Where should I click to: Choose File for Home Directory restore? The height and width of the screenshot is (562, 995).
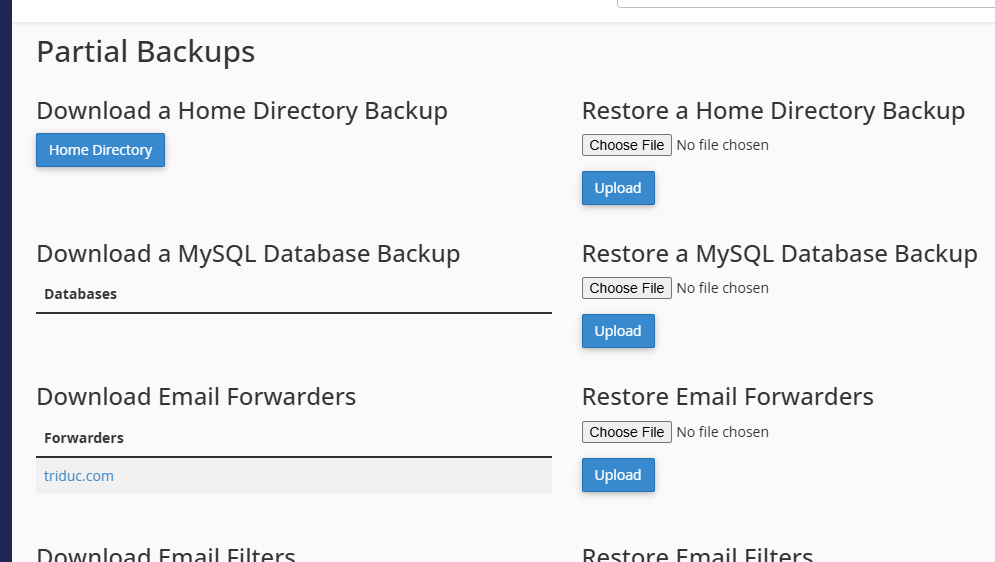pos(626,145)
